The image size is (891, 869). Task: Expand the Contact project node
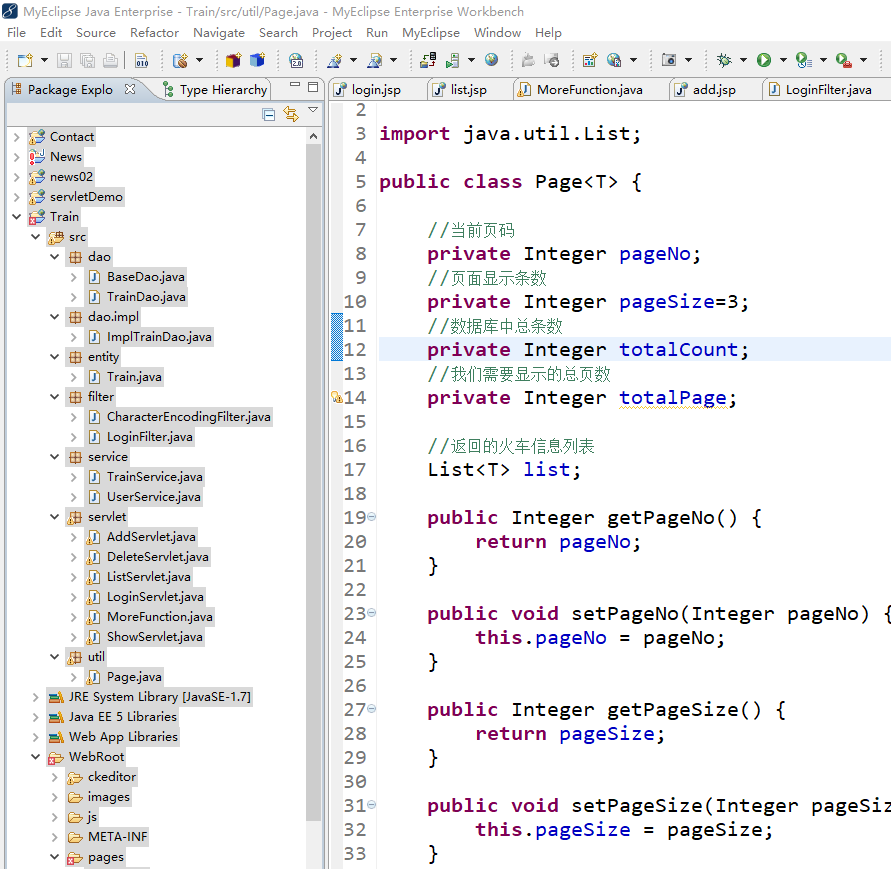tap(16, 136)
